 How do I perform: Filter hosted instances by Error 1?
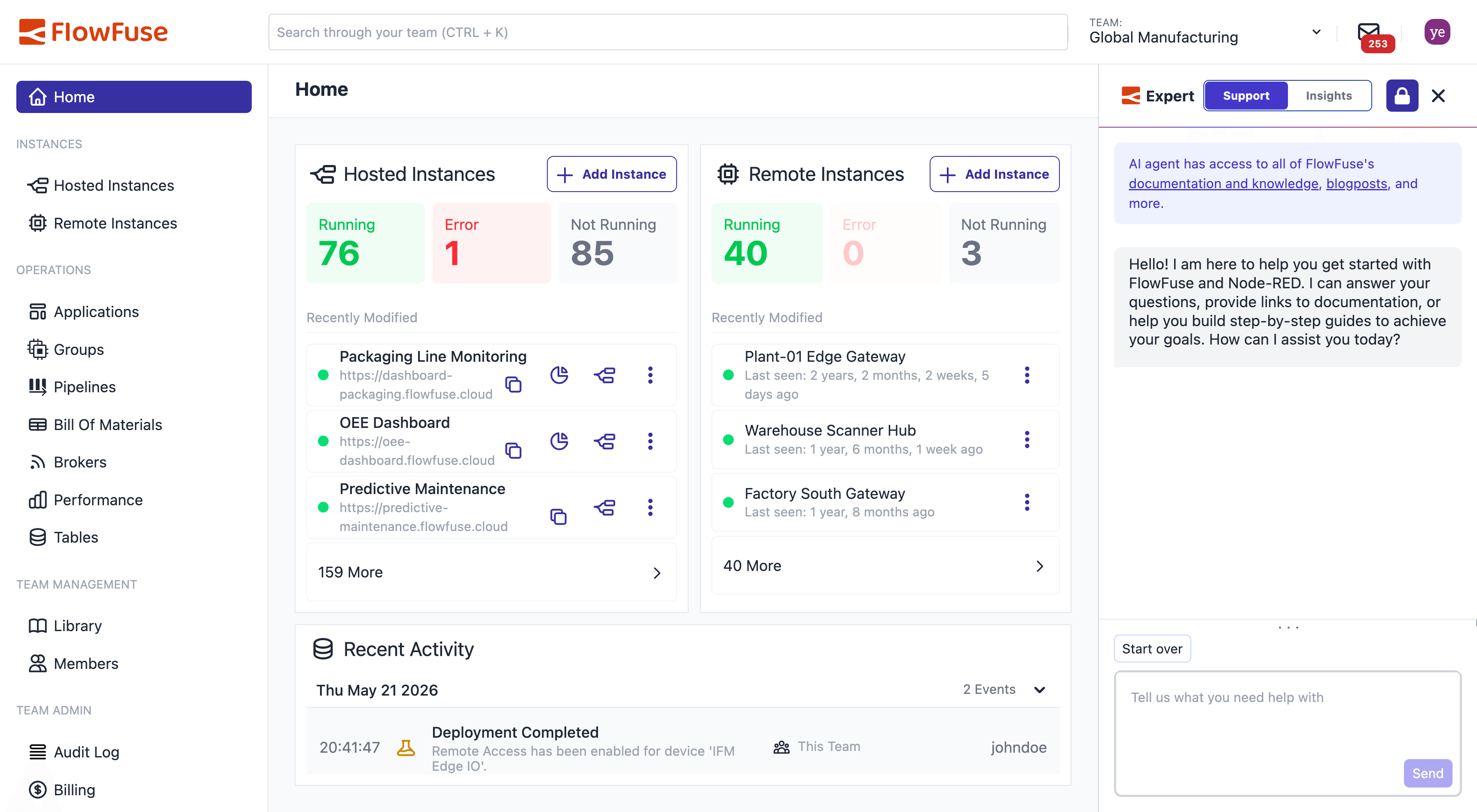point(491,243)
